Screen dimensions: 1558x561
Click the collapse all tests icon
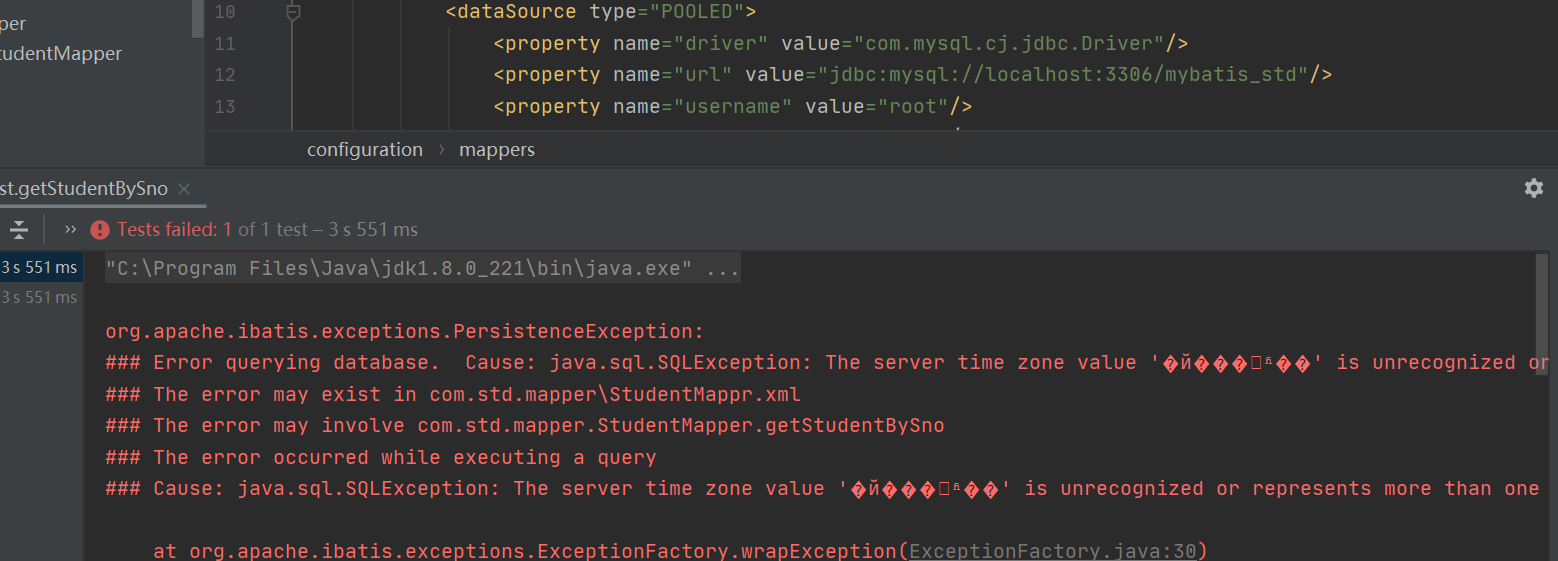pyautogui.click(x=19, y=230)
